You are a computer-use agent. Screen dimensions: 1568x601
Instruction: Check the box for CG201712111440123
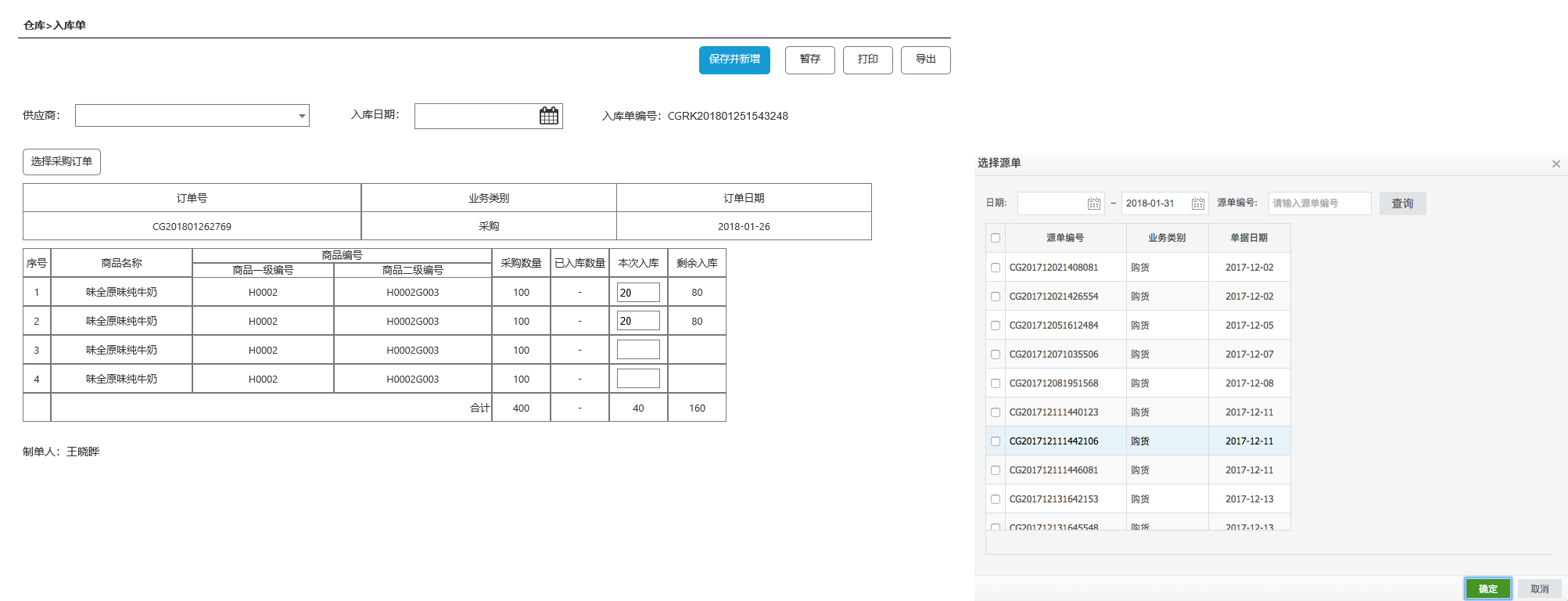[x=996, y=412]
